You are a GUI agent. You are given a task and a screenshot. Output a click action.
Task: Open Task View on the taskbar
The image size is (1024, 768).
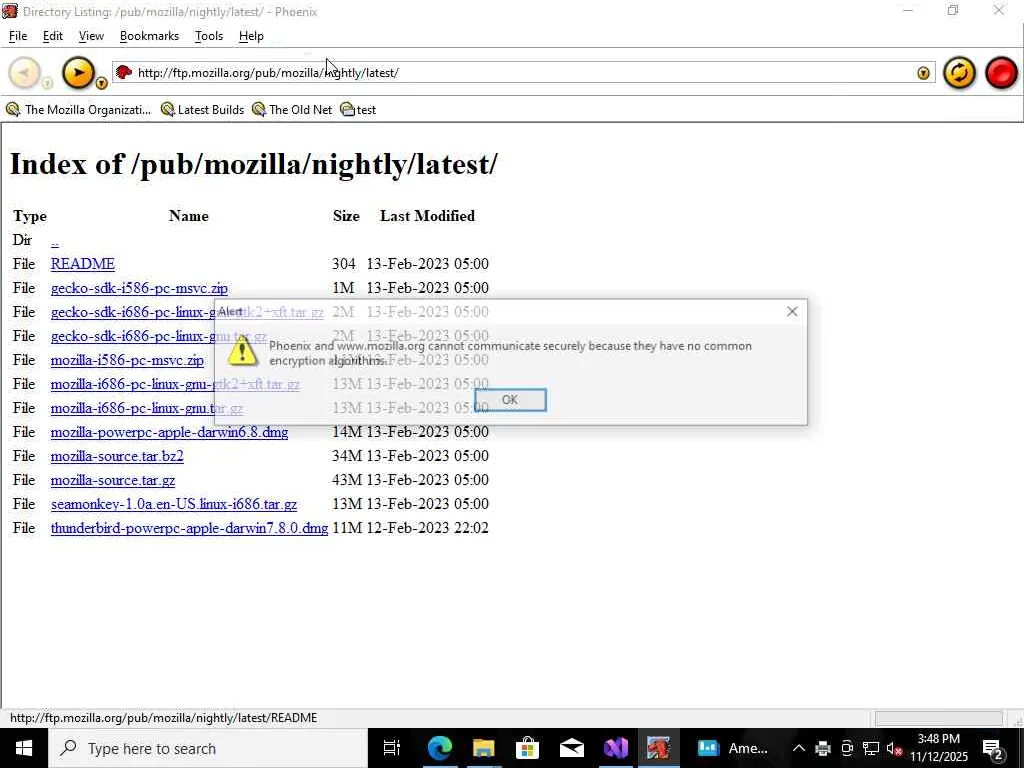(x=392, y=748)
